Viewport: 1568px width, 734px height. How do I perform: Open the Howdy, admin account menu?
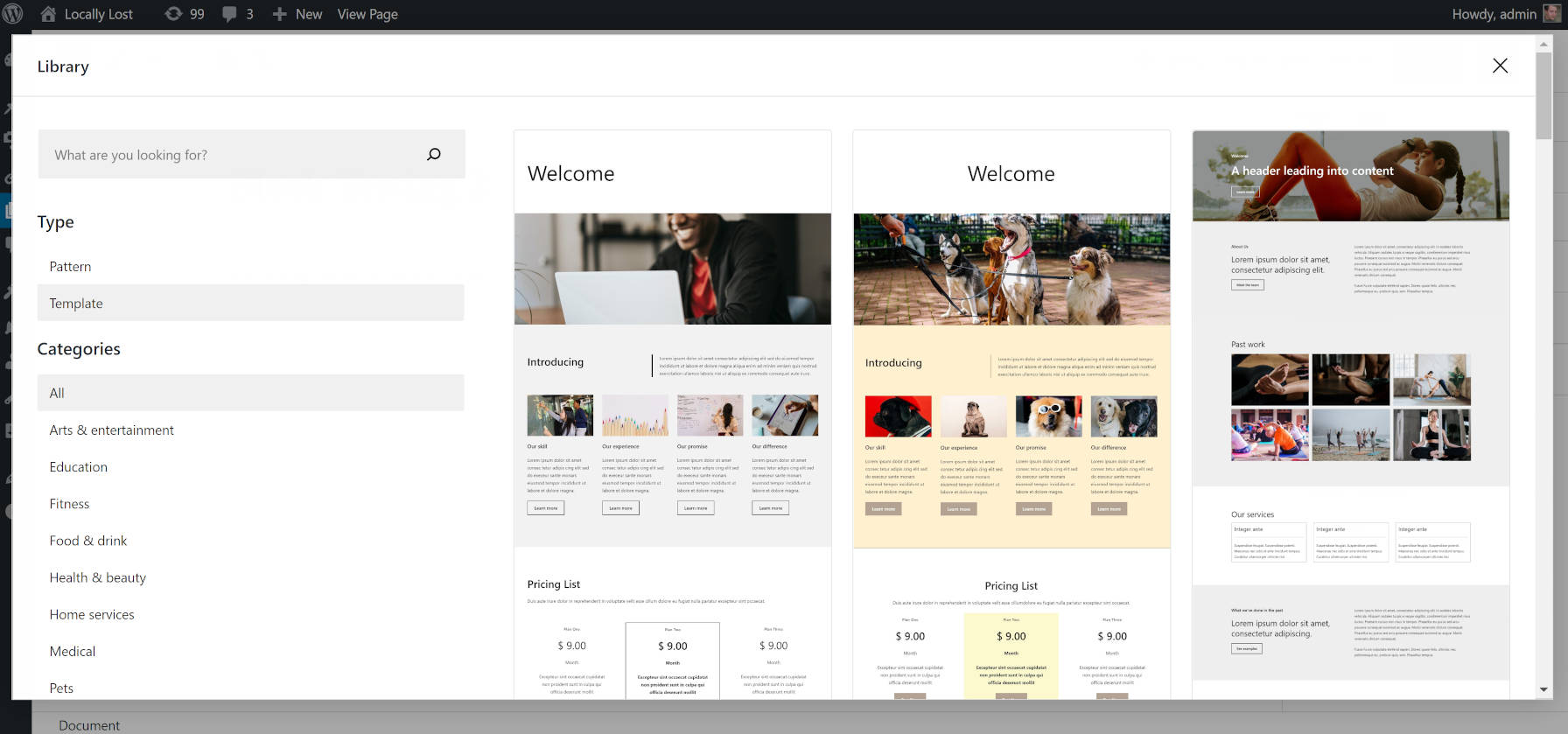(x=1504, y=14)
